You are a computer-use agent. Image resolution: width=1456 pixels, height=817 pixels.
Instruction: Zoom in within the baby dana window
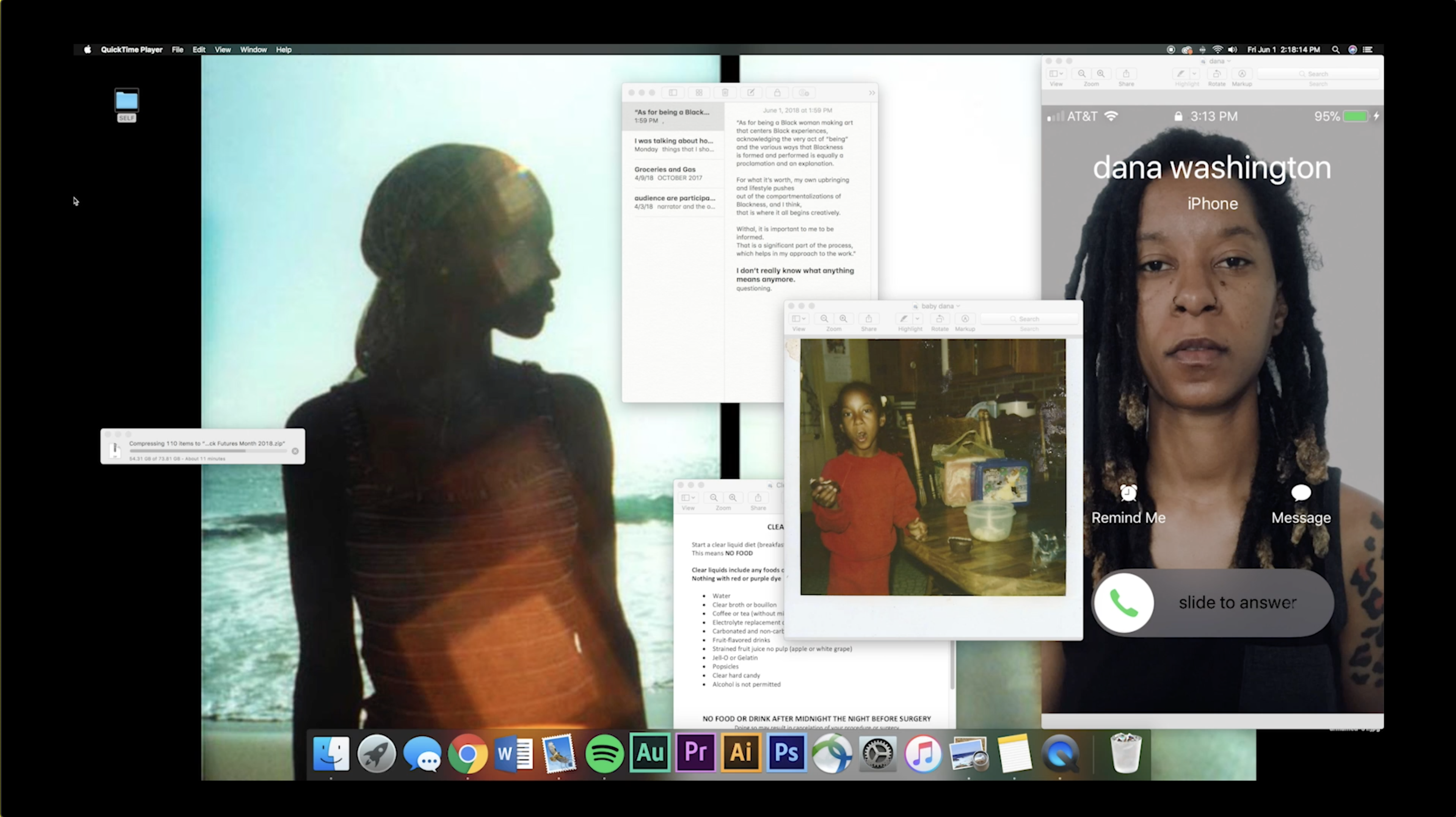tap(843, 319)
